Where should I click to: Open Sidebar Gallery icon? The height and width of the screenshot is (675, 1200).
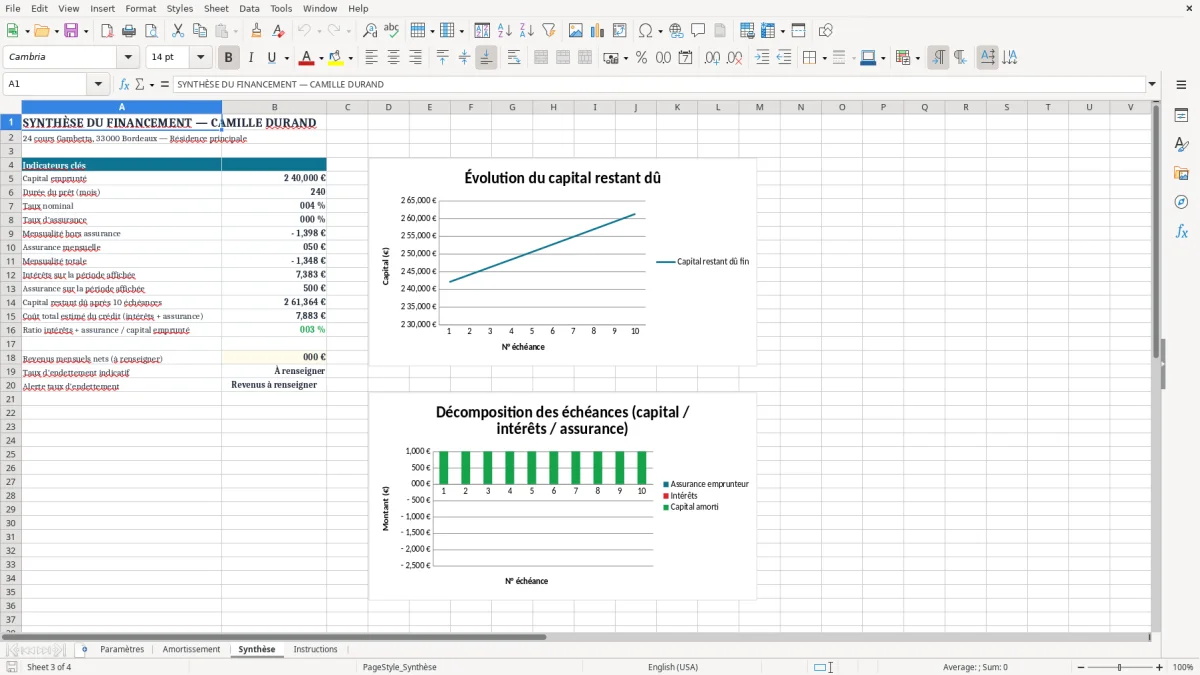[1181, 173]
